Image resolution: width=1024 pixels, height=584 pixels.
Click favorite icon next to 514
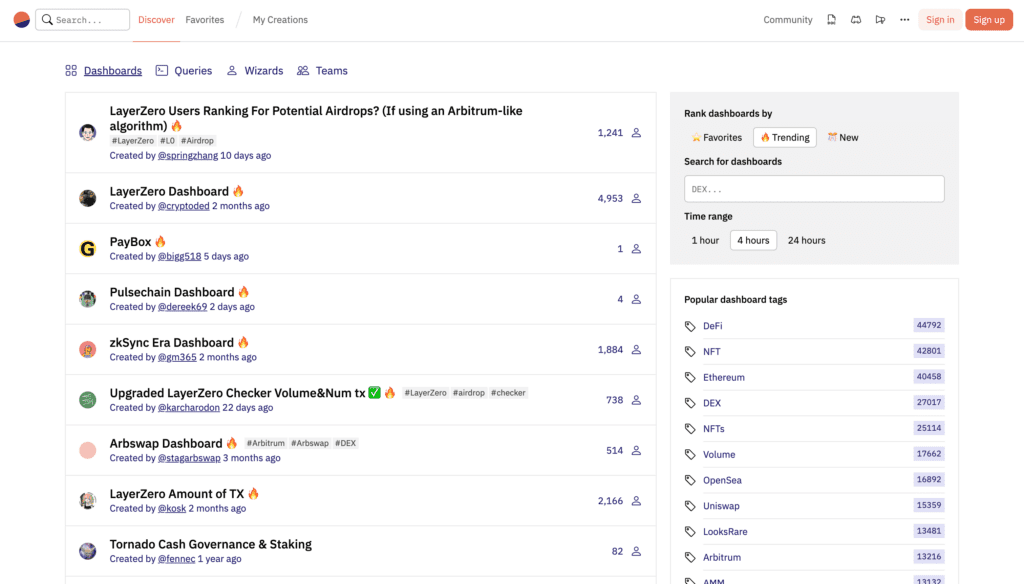[x=636, y=450]
